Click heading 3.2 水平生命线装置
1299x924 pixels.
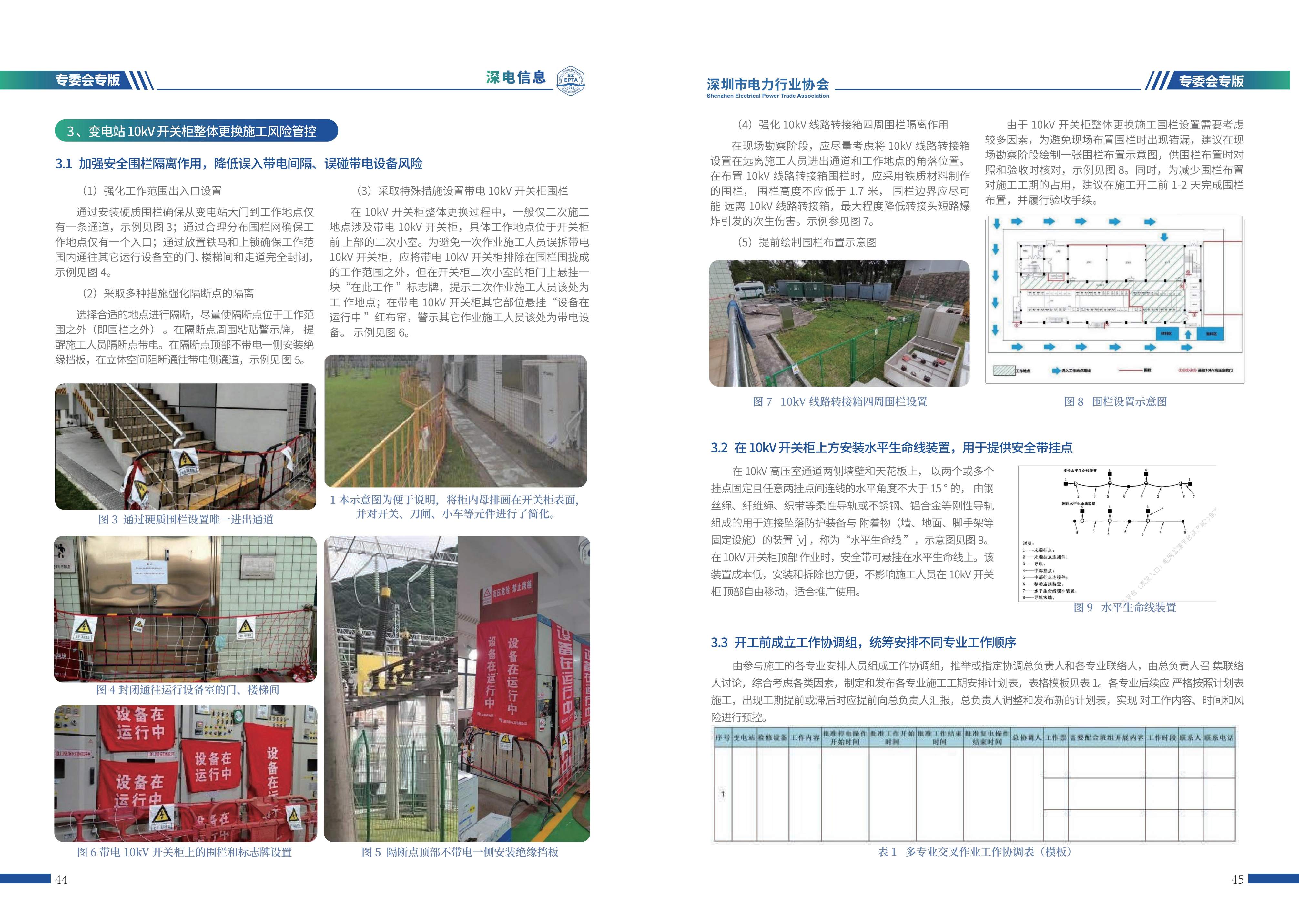[x=891, y=448]
